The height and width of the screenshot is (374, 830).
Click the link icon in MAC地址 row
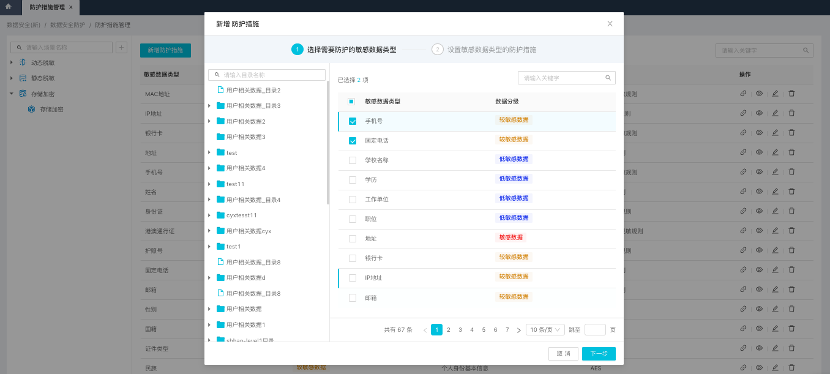743,93
